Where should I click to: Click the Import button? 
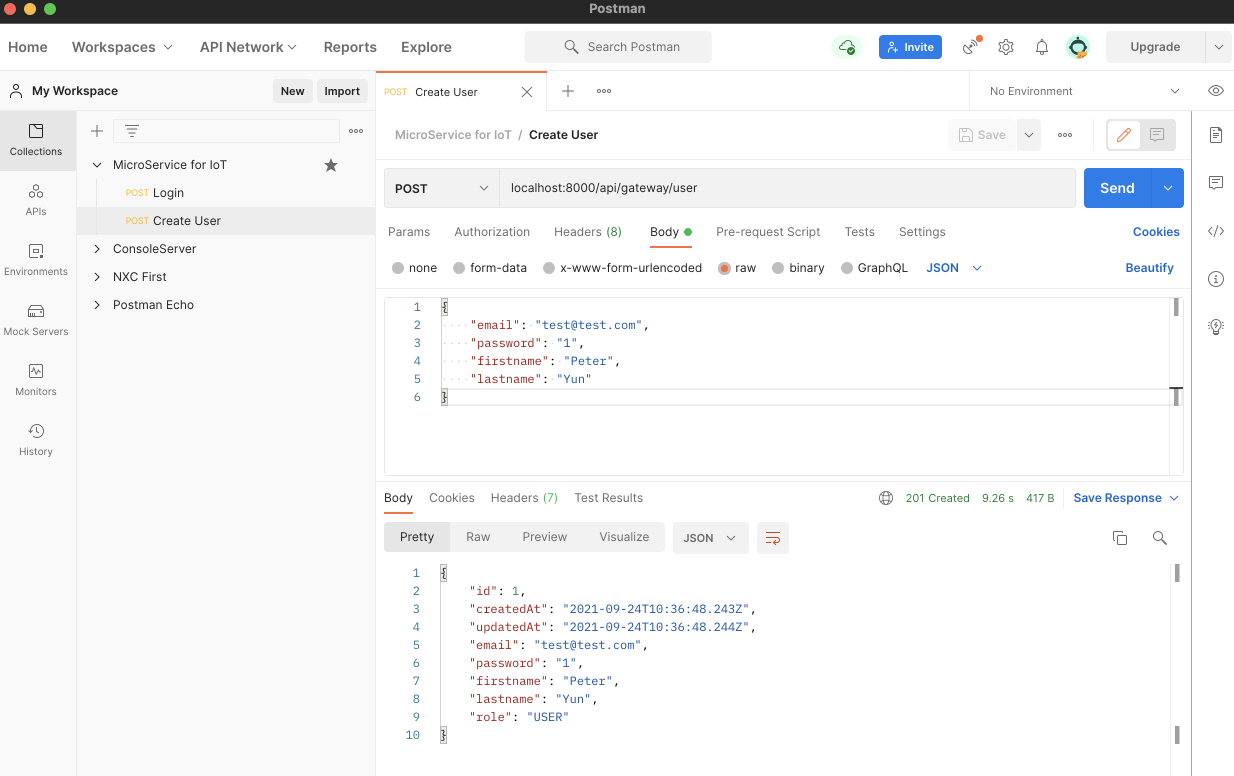coord(342,91)
